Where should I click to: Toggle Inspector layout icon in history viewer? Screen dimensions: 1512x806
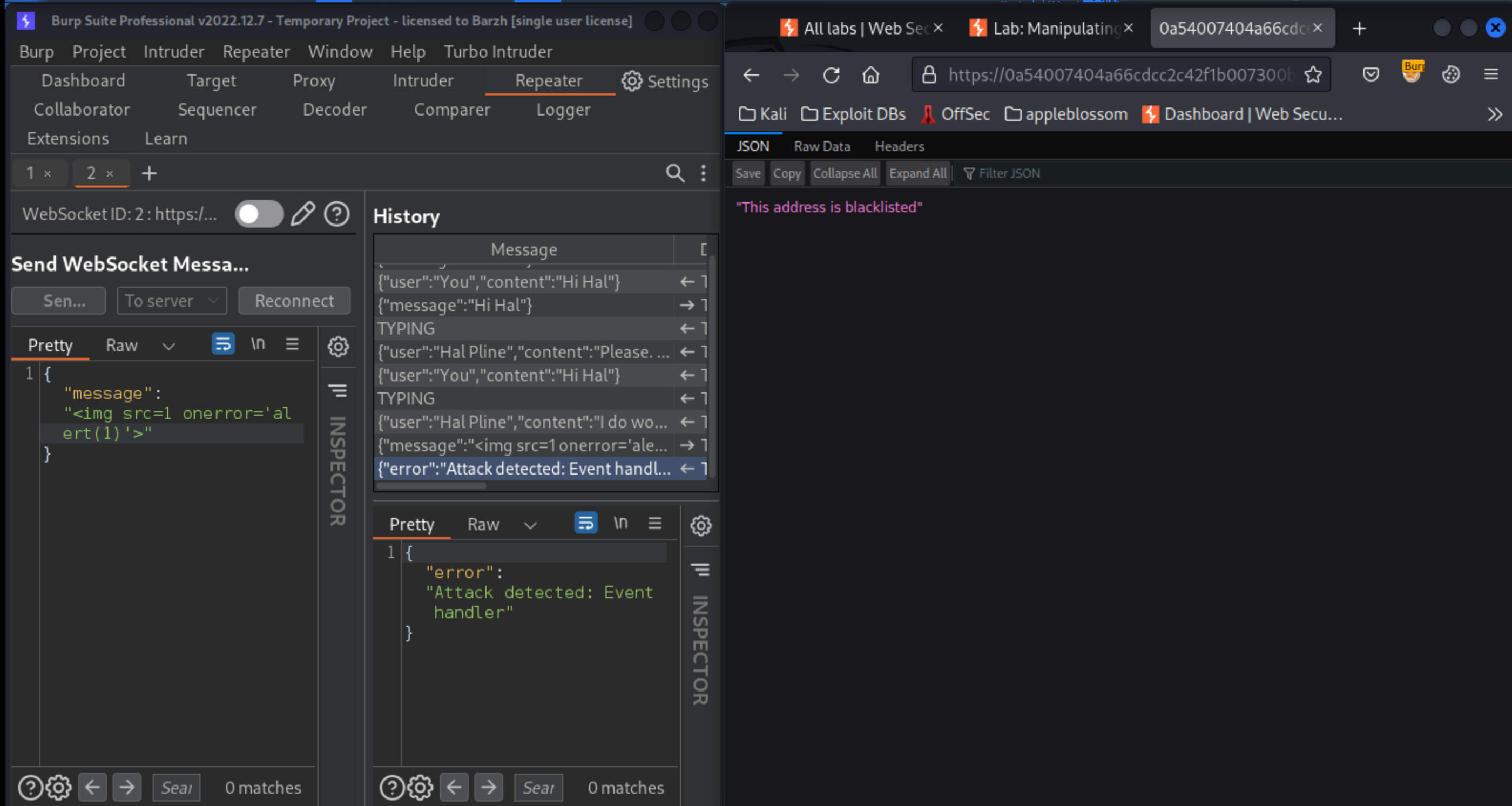[700, 569]
